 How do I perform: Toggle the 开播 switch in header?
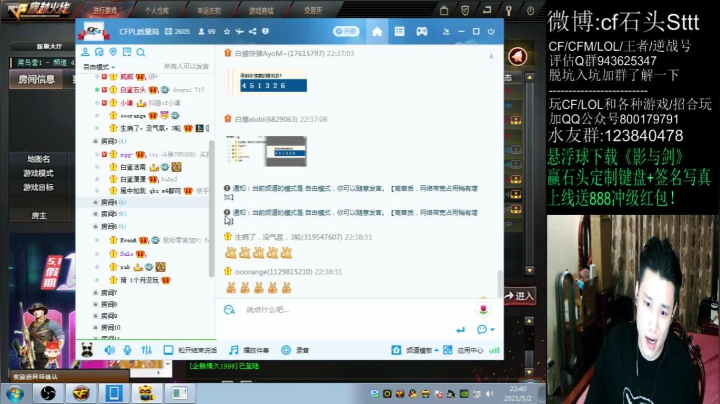coord(346,31)
